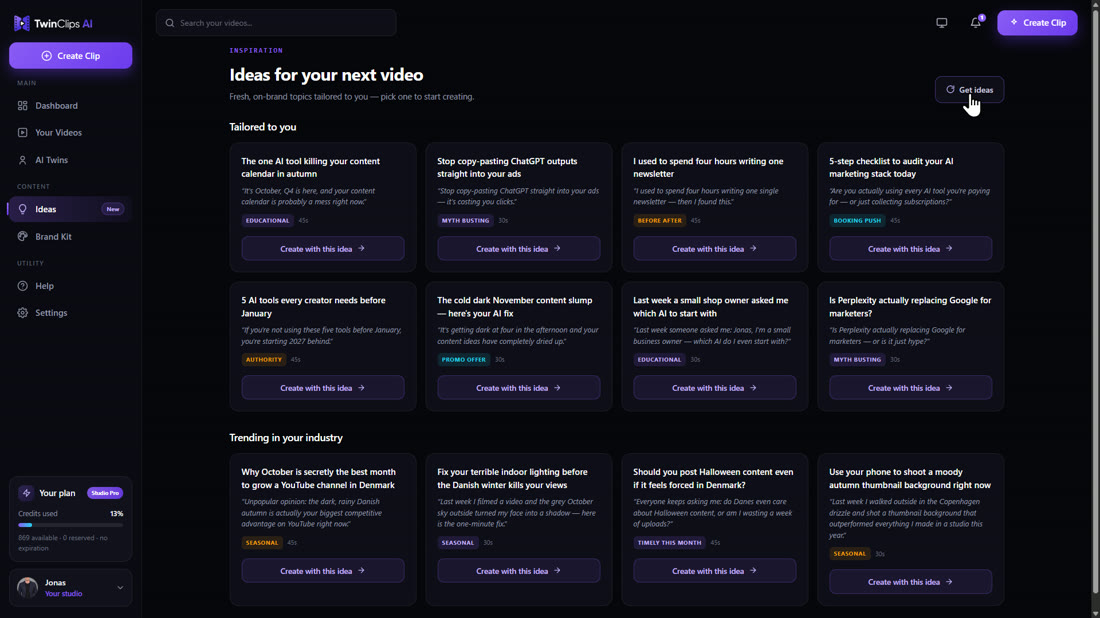
Task: Click the '13%' credits used value
Action: 116,513
